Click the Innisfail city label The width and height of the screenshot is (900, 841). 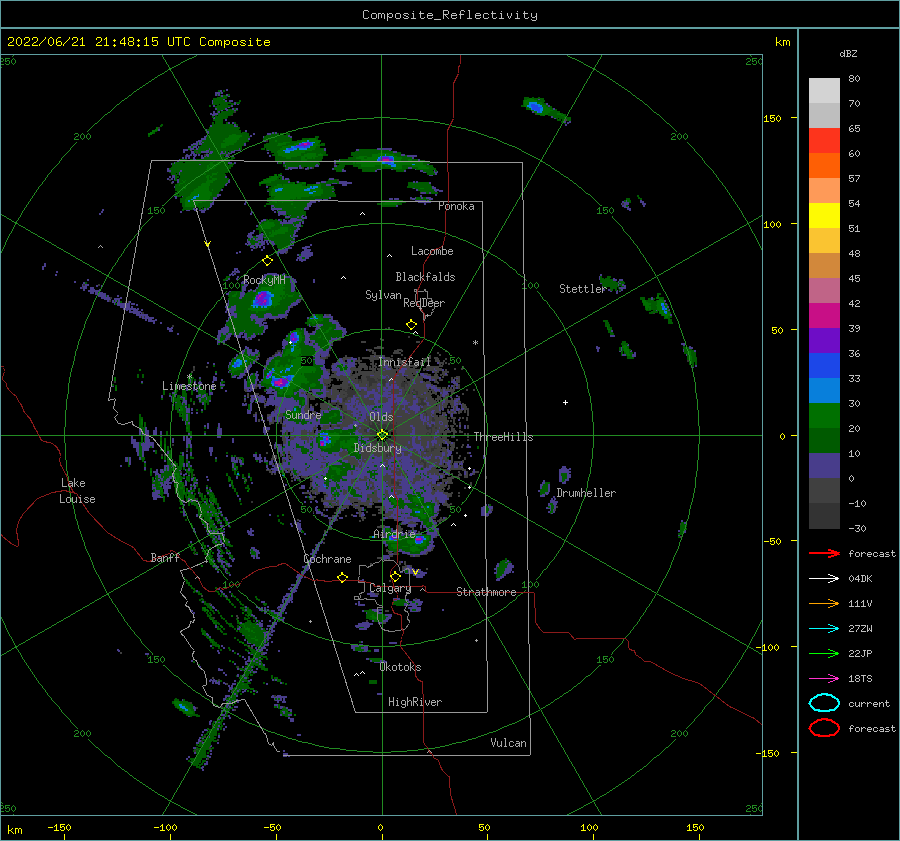404,362
